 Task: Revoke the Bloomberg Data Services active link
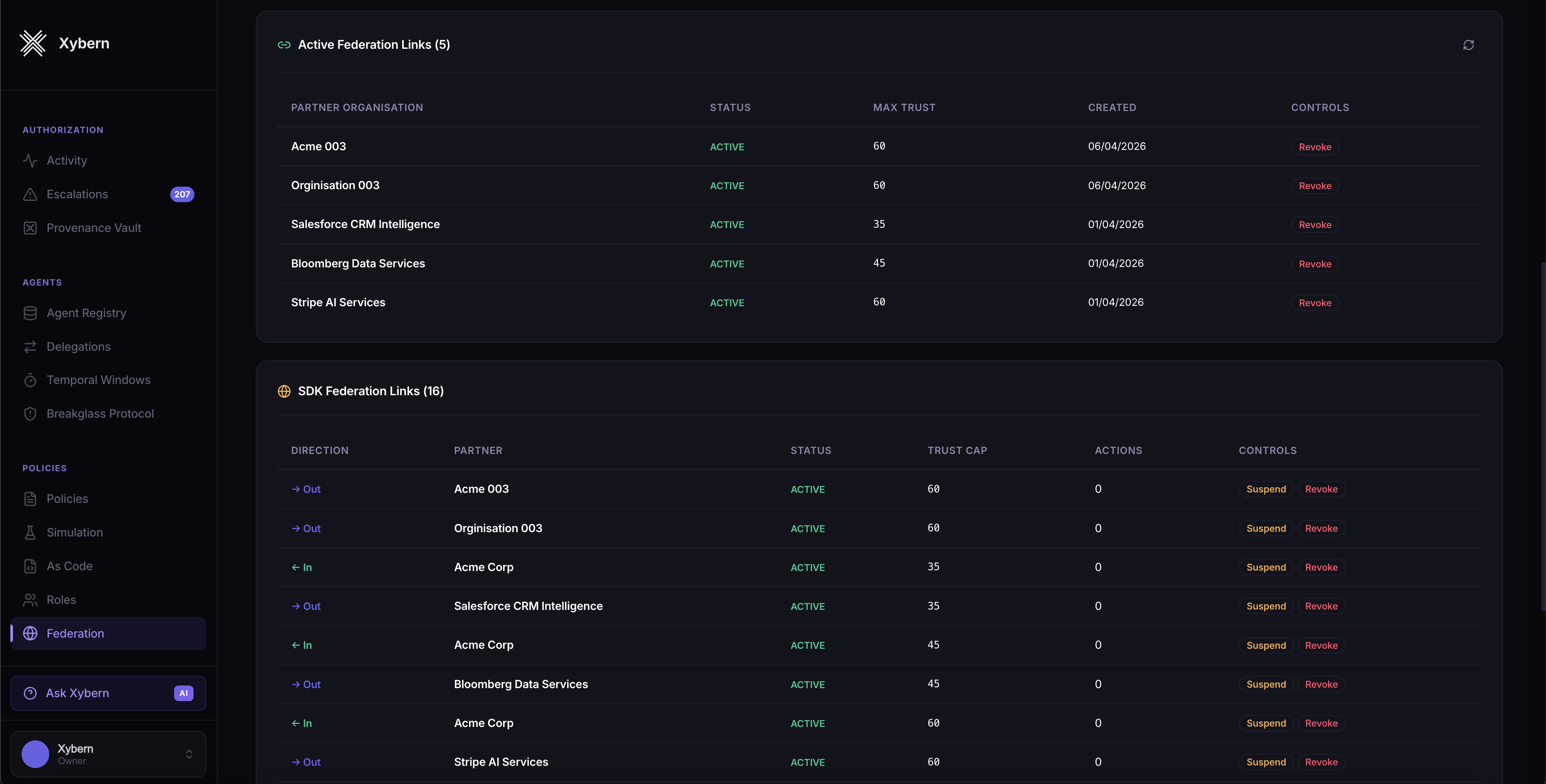tap(1314, 264)
